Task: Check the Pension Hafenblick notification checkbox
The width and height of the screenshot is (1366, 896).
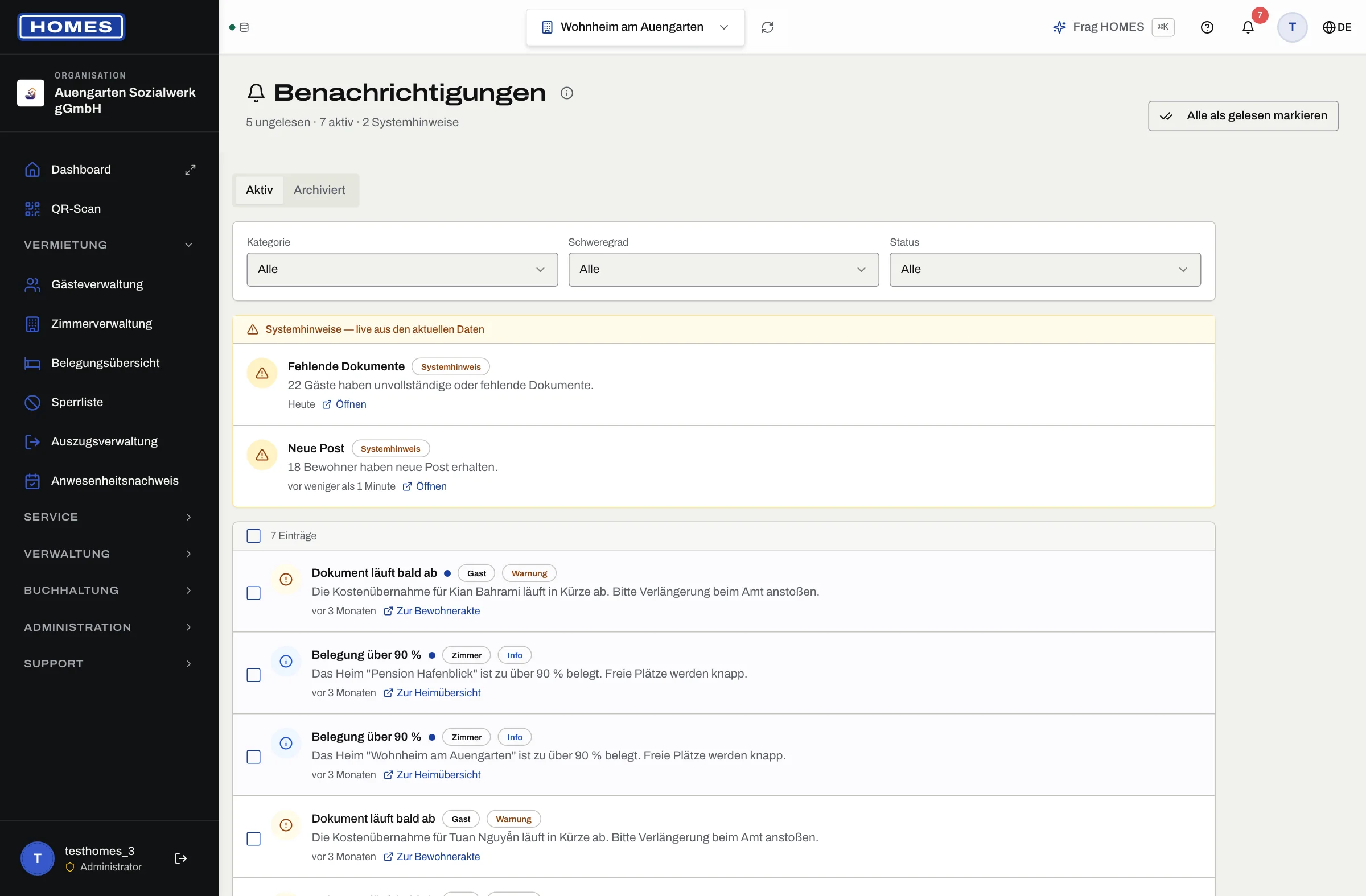Action: [253, 675]
